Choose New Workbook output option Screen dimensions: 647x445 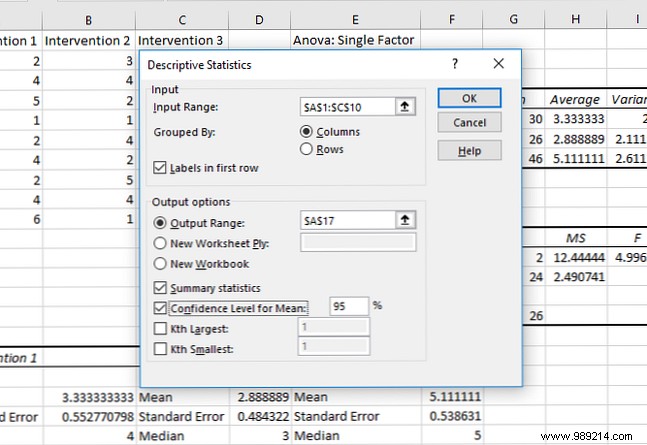point(160,263)
